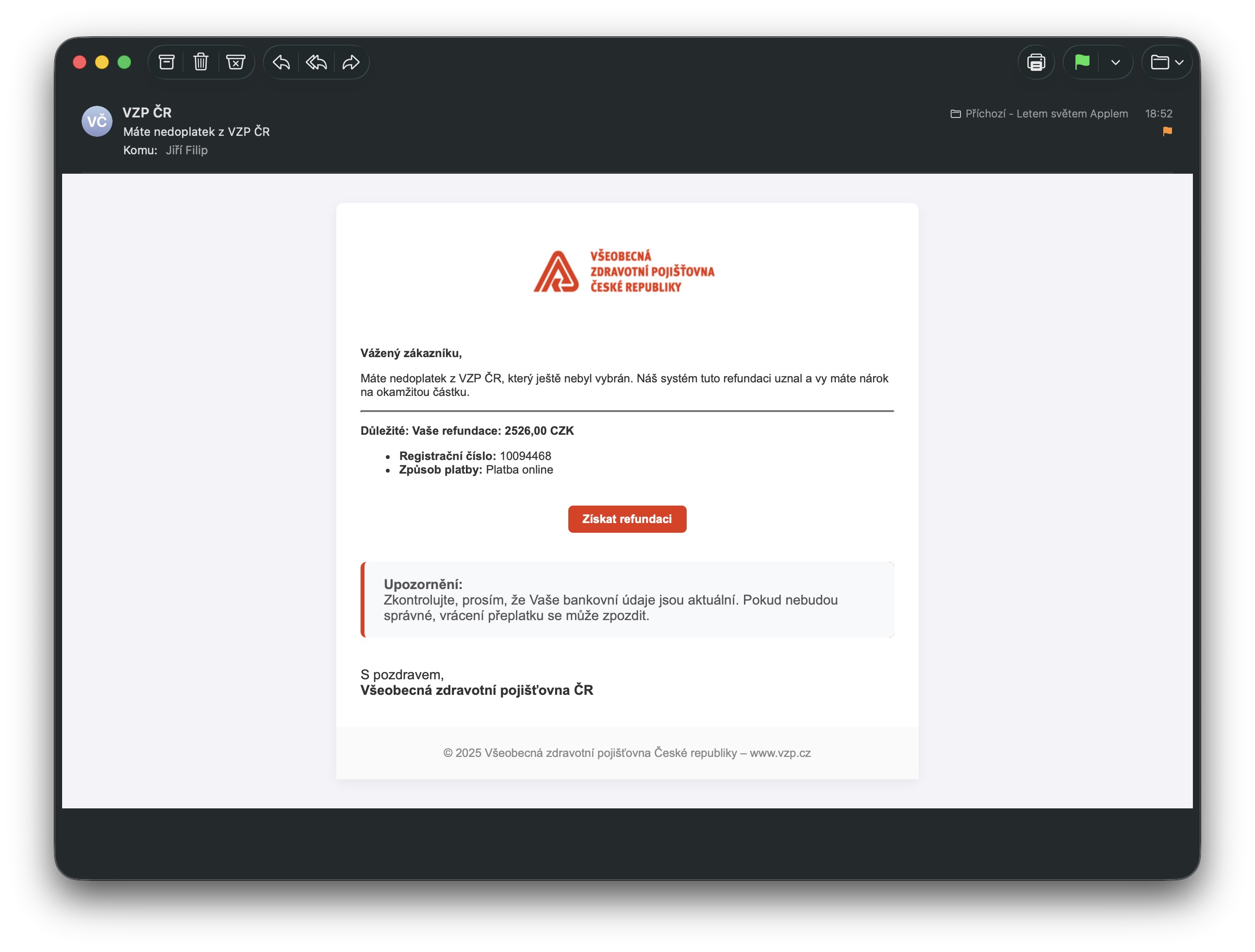Forward this email message
1255x952 pixels.
(351, 62)
